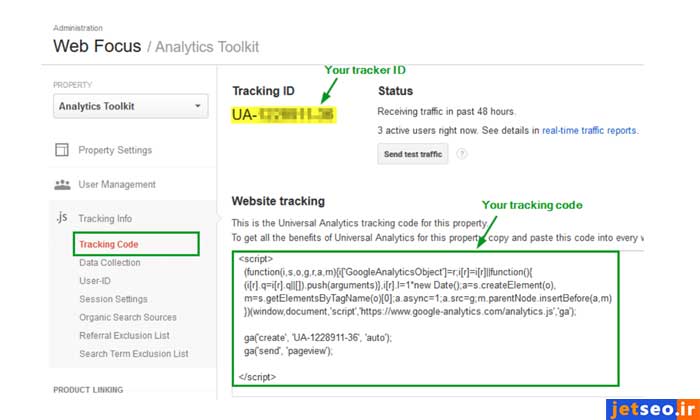
Task: Click the highlighted Tracking ID value
Action: click(x=283, y=116)
